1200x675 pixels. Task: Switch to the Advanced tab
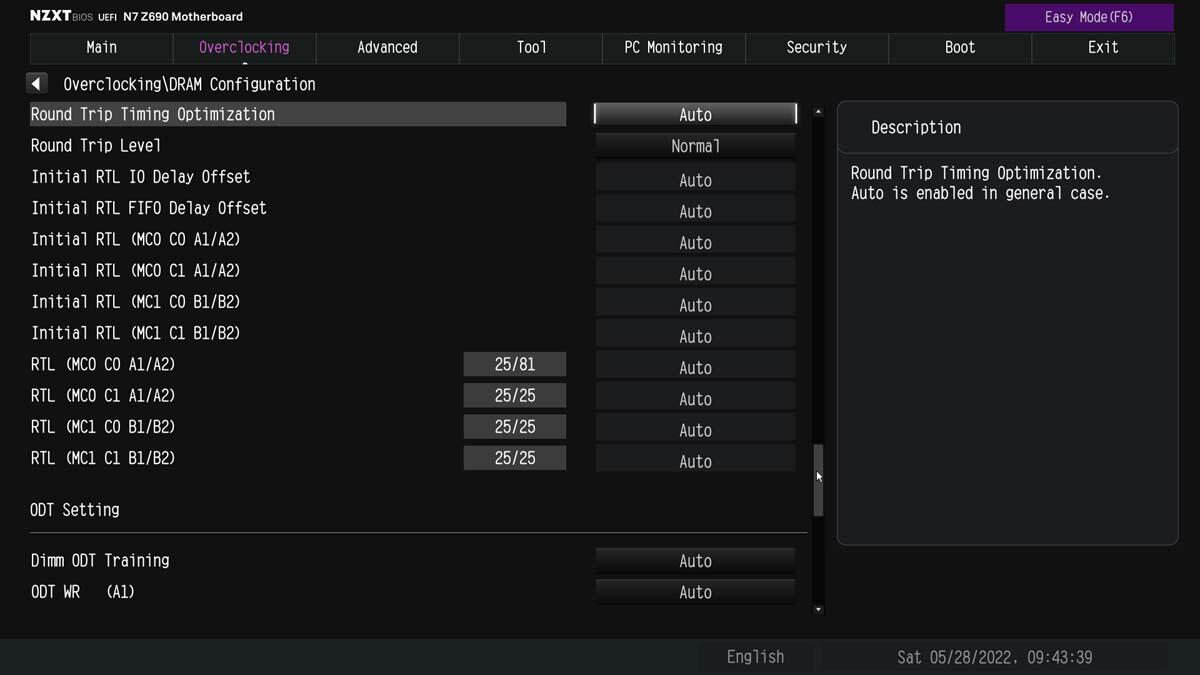(387, 47)
